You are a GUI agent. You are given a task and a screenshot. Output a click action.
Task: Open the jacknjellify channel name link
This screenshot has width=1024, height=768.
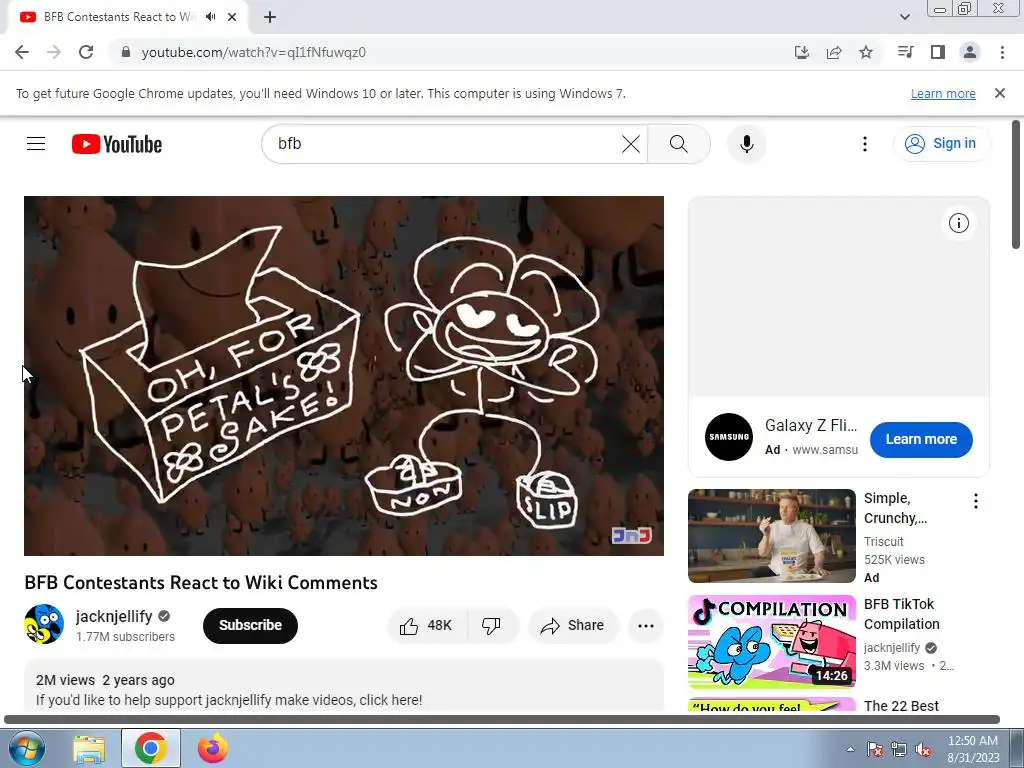coord(114,616)
